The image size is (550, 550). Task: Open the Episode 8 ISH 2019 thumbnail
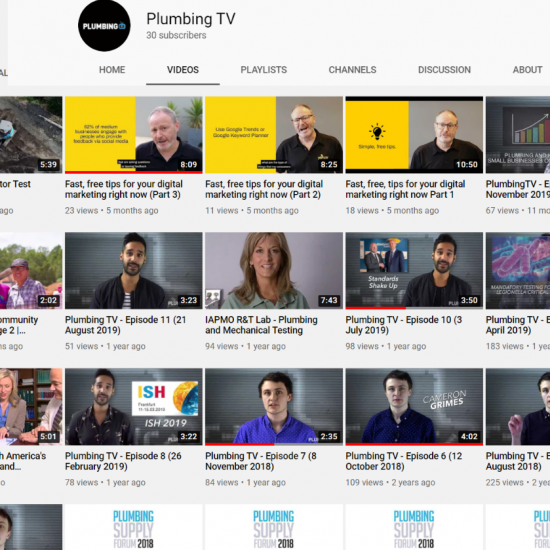(x=134, y=407)
